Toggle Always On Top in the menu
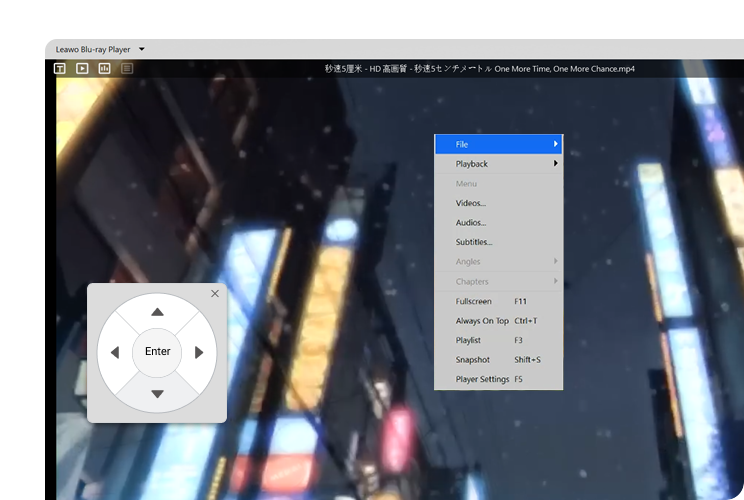 [x=499, y=321]
